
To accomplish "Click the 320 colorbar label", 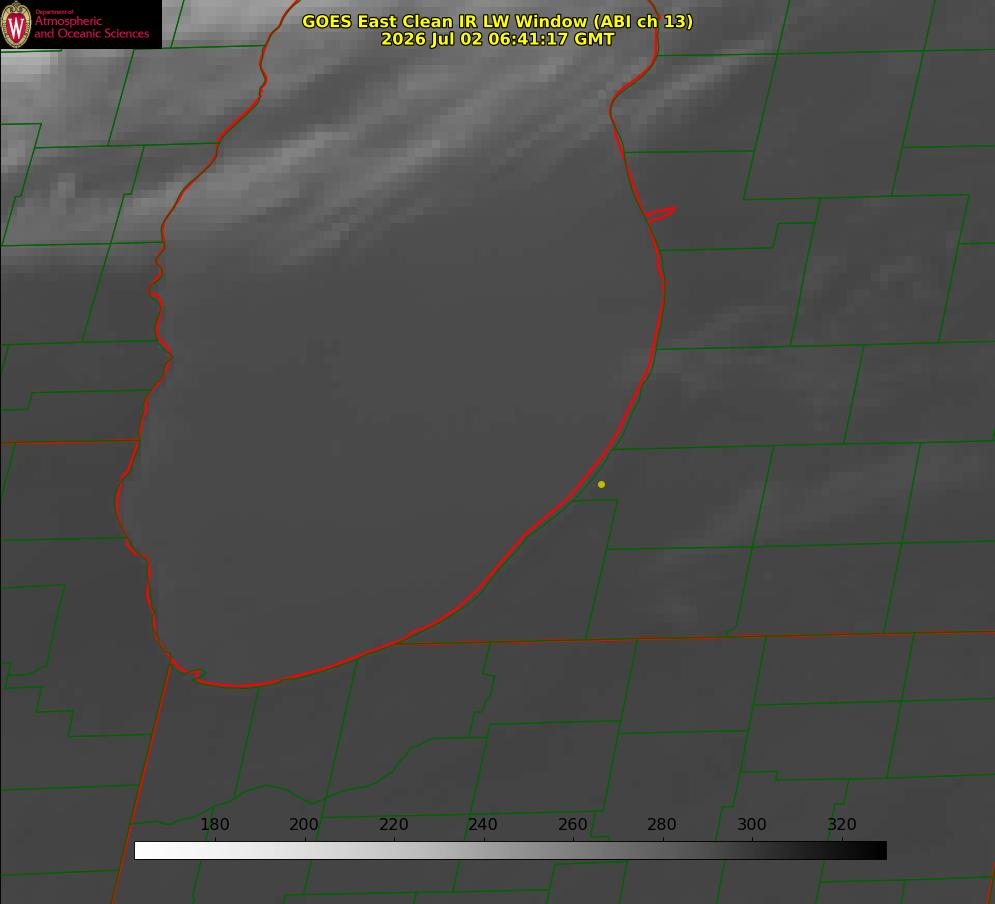I will 841,824.
